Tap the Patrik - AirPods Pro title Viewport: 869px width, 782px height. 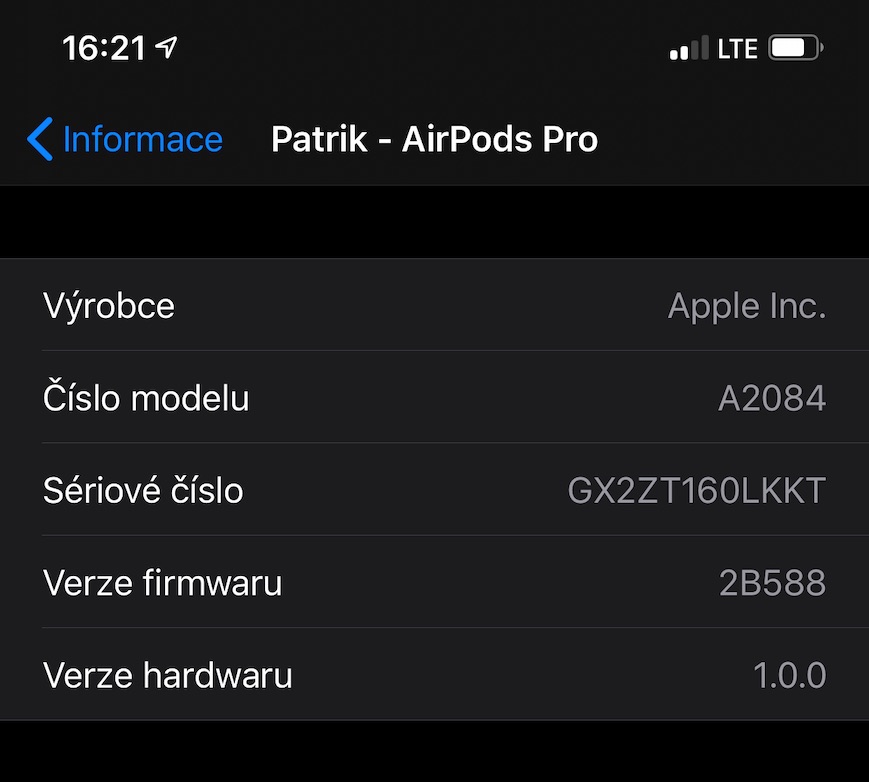tap(434, 139)
